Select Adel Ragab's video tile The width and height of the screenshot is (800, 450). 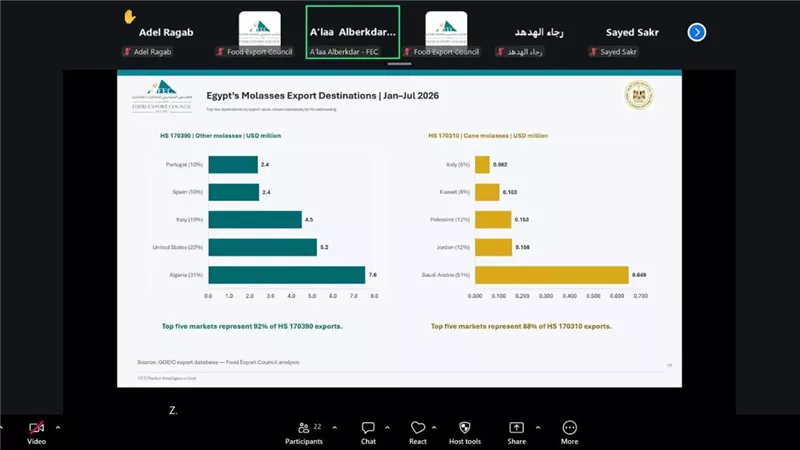(x=166, y=32)
